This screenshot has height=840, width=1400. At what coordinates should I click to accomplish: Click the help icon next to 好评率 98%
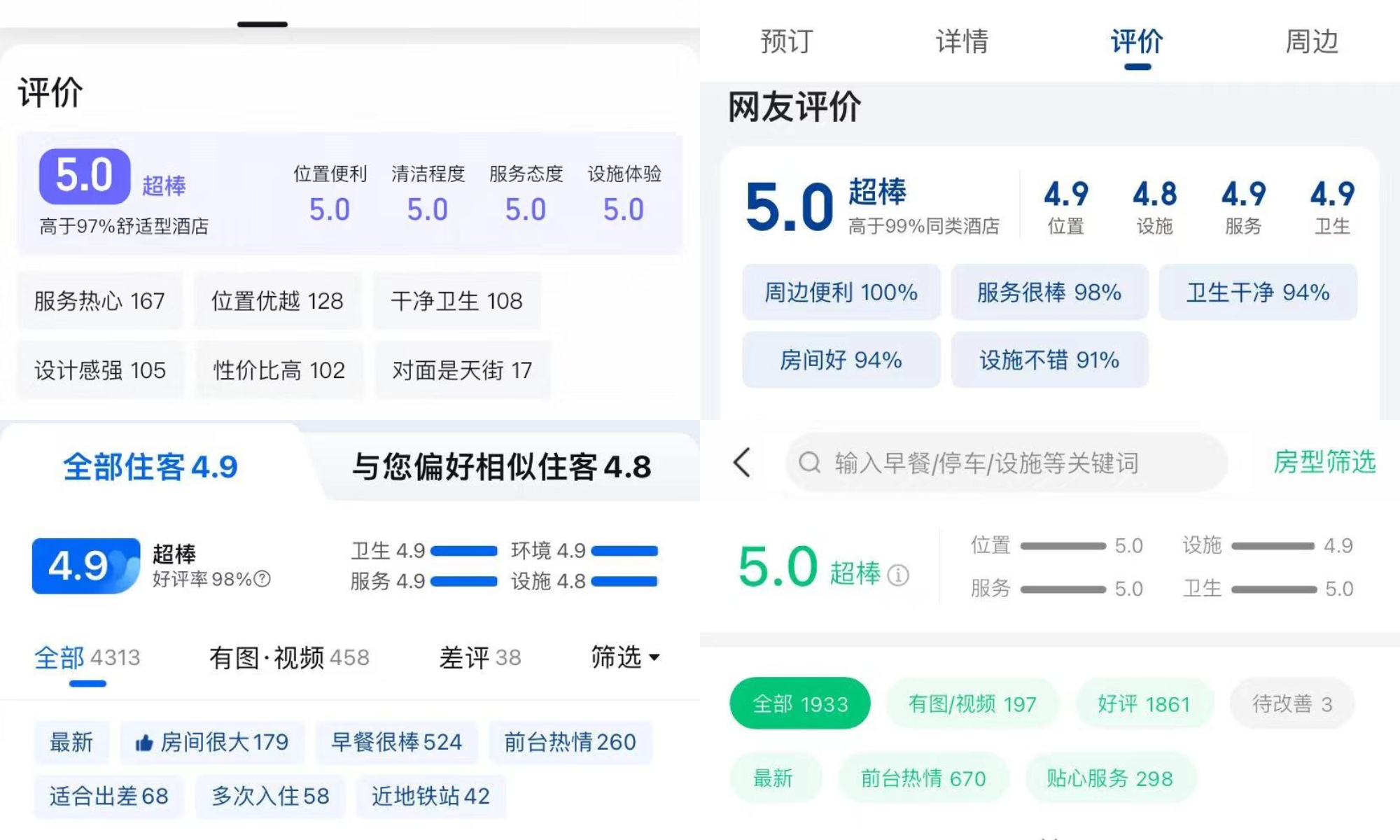tap(262, 579)
